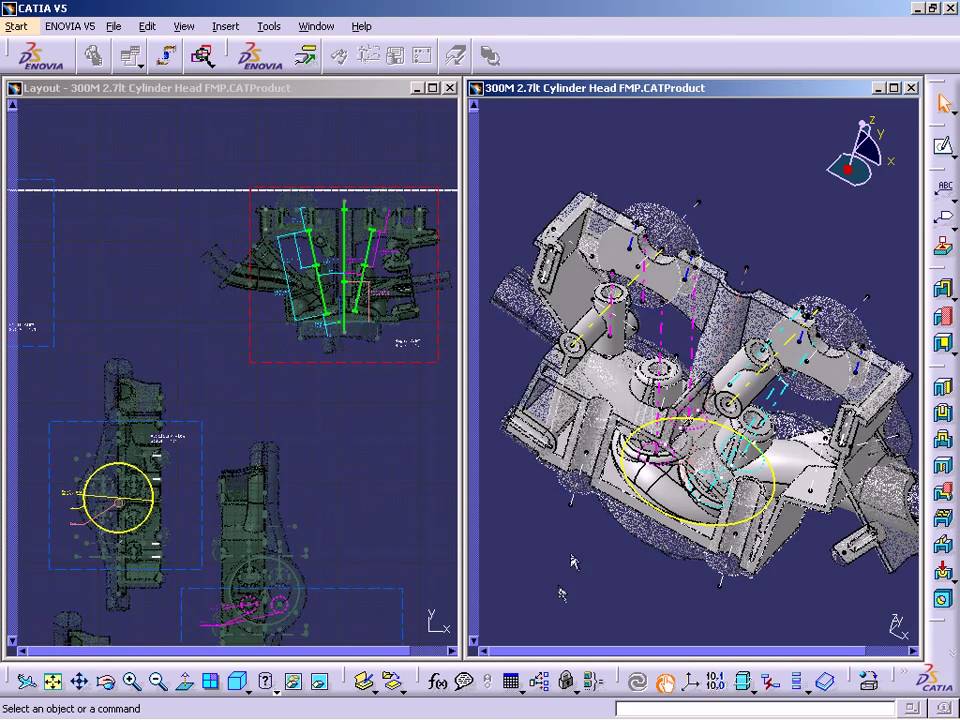Open the Help menu

(x=361, y=26)
